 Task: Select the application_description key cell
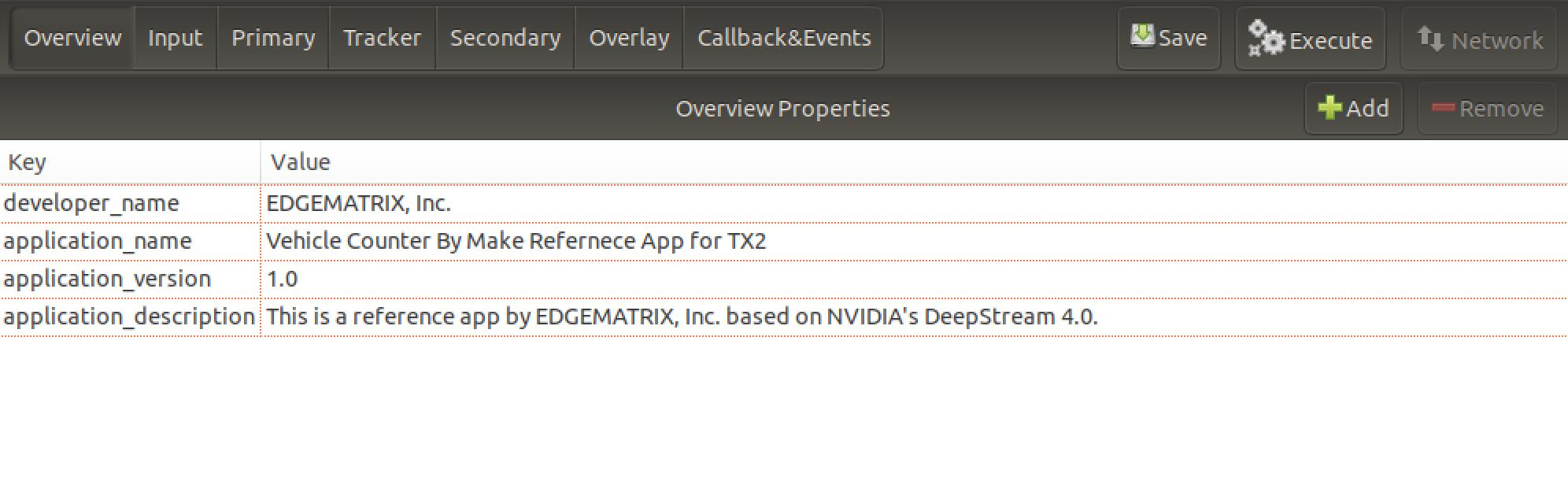tap(130, 317)
